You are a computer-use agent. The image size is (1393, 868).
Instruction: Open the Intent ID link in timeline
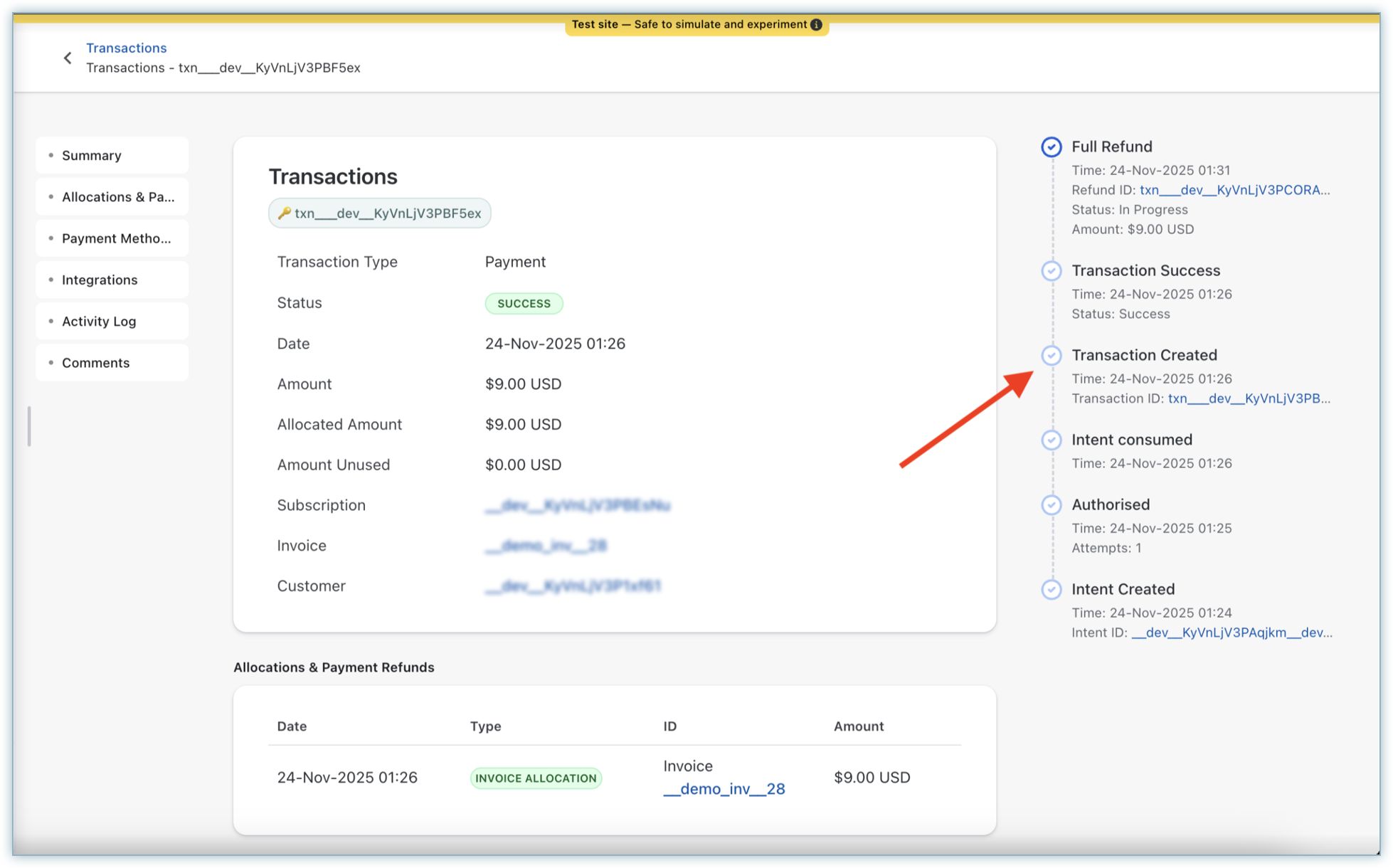click(1231, 633)
